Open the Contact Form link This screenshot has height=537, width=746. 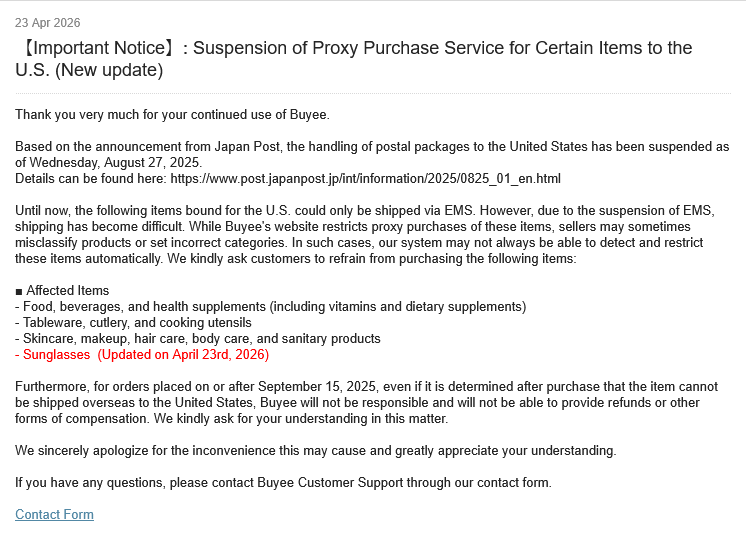(54, 514)
